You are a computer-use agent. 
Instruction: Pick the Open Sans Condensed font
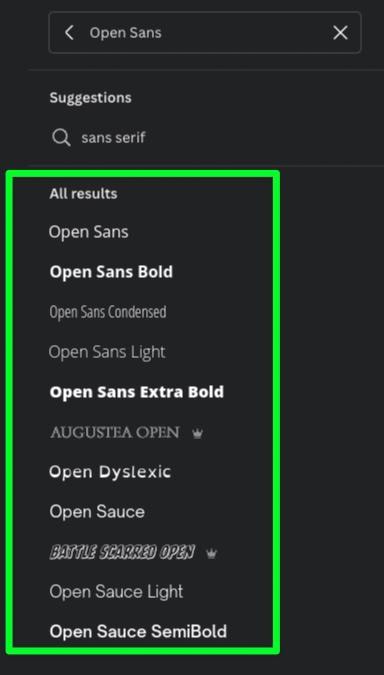(x=108, y=312)
